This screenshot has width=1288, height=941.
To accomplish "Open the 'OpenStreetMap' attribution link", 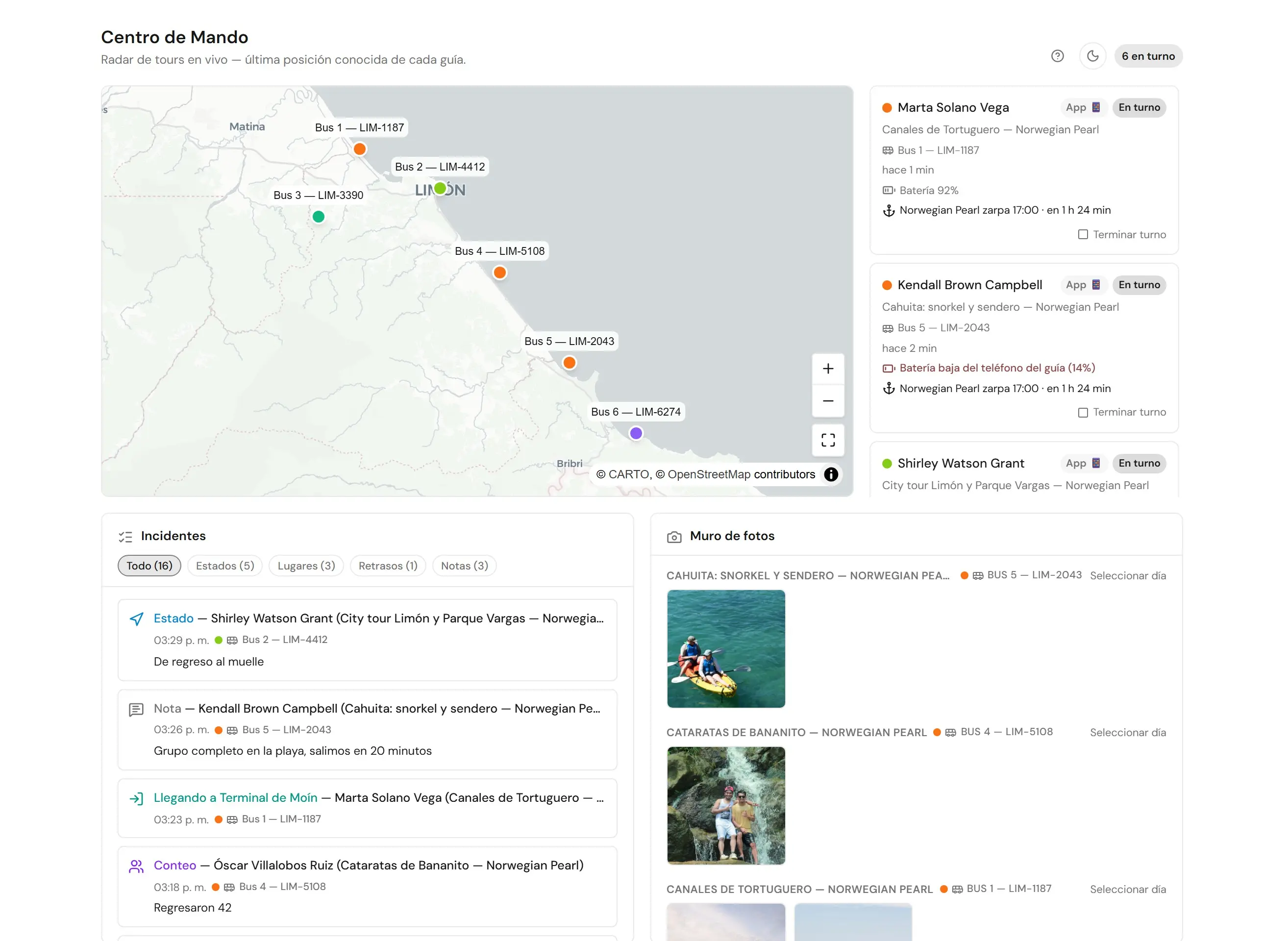I will (709, 474).
